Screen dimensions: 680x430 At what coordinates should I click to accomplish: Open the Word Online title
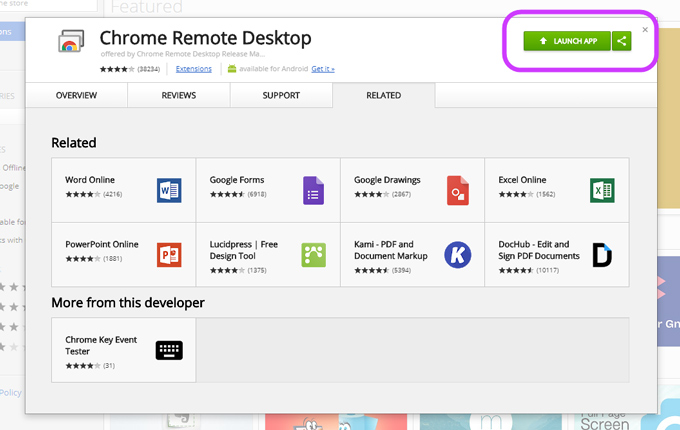pyautogui.click(x=90, y=180)
